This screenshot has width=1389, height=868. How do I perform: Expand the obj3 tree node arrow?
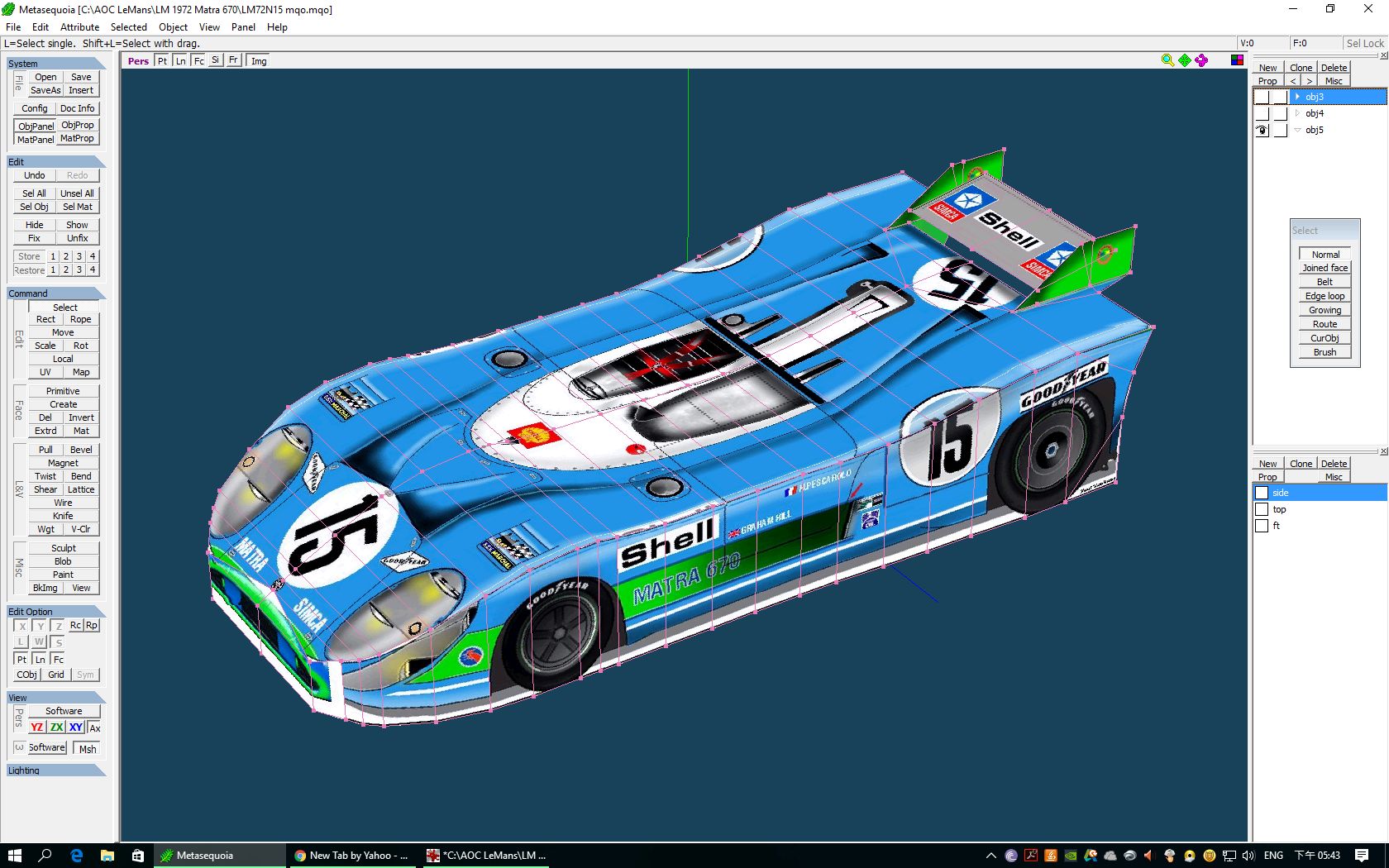pyautogui.click(x=1297, y=97)
